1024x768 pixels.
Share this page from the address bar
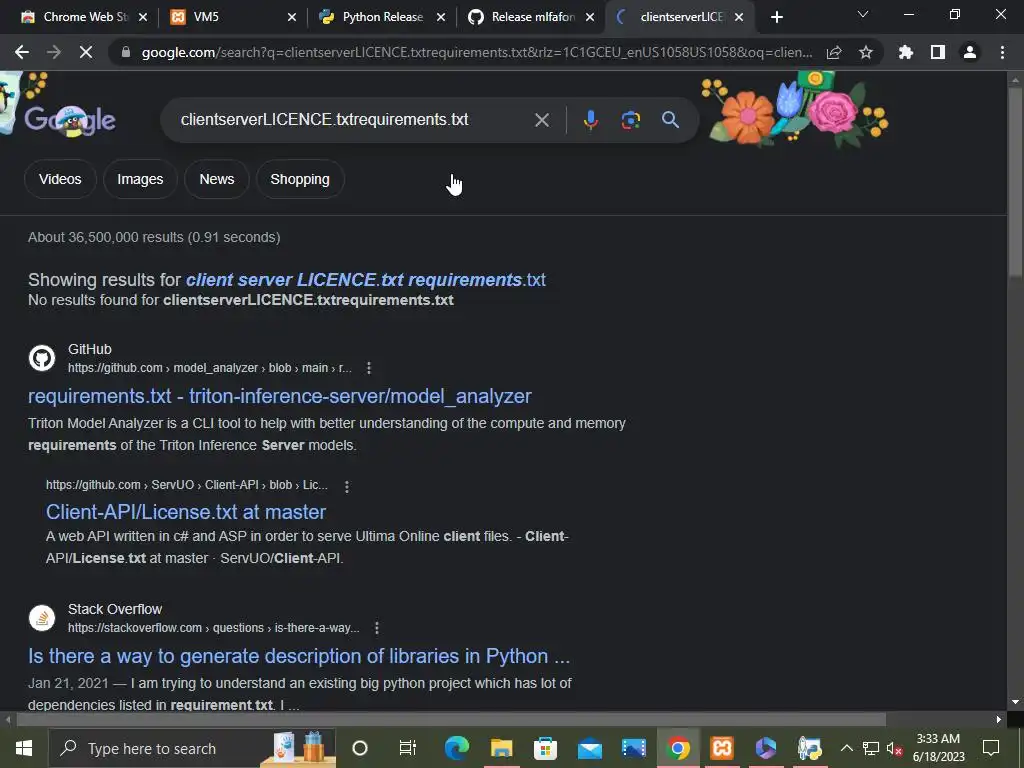(834, 52)
